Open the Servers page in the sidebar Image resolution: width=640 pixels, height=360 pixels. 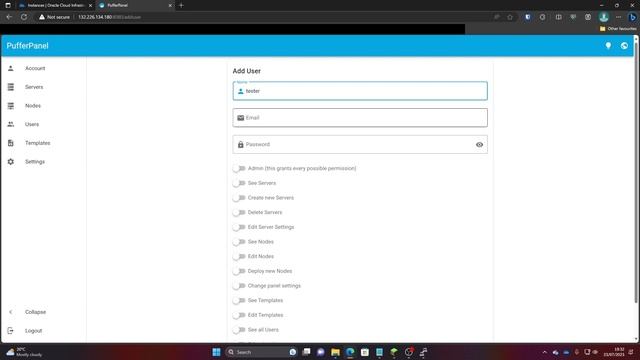coord(43,87)
